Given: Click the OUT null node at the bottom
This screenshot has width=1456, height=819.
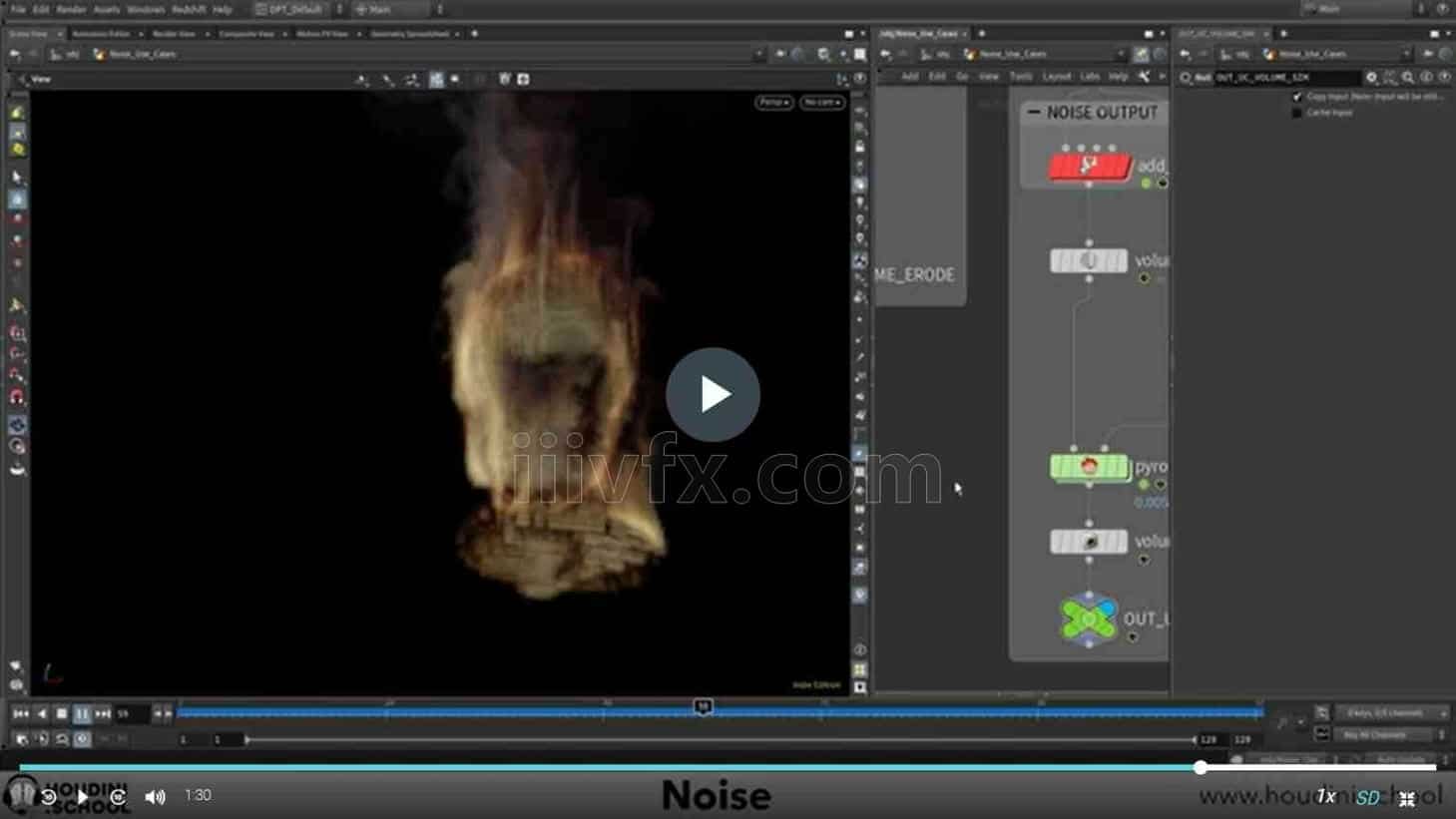Looking at the screenshot, I should (1088, 618).
